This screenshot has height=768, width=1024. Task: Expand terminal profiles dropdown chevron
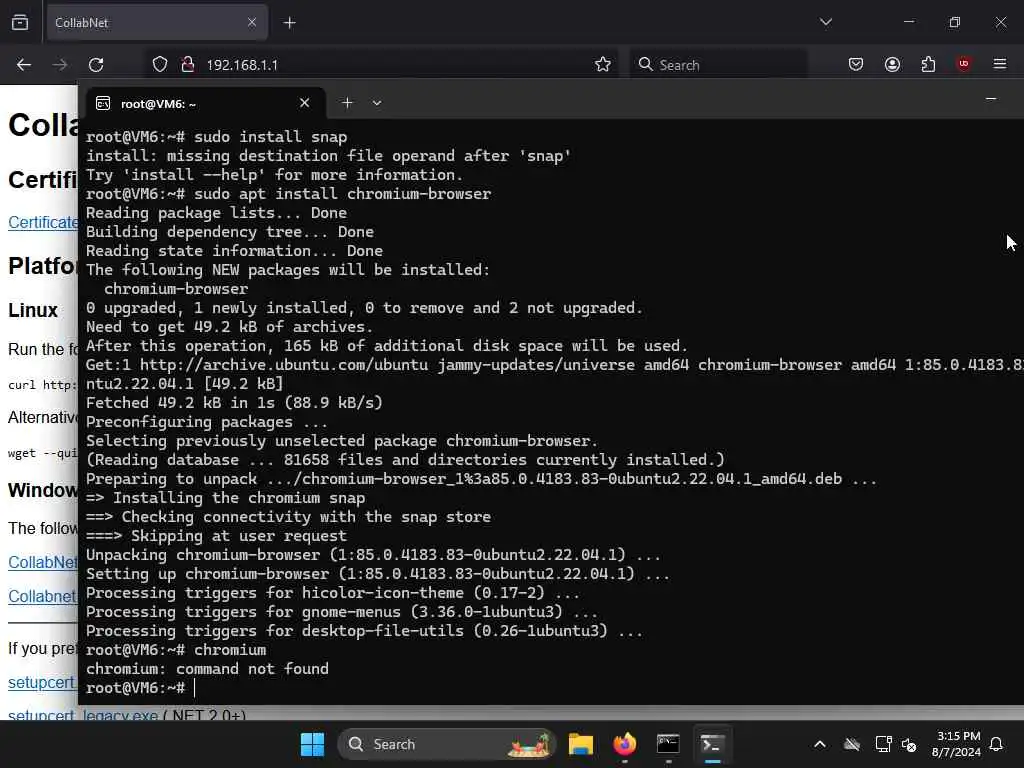point(377,103)
